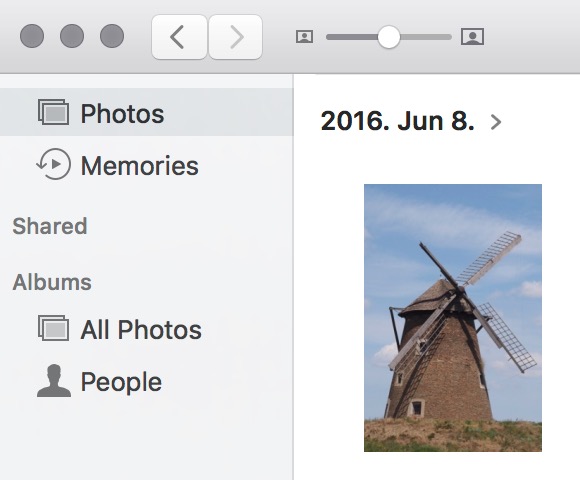Click the red close window button
This screenshot has width=580, height=480.
point(32,36)
